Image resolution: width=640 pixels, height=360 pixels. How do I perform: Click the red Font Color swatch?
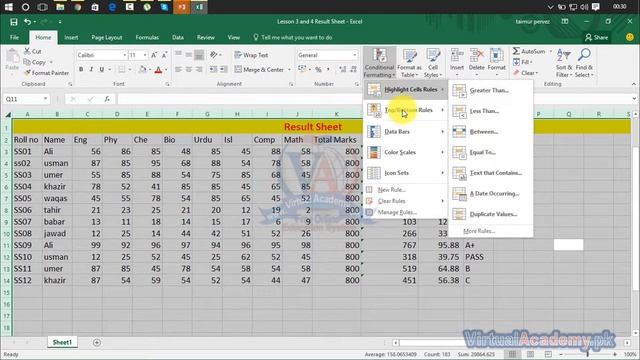158,70
